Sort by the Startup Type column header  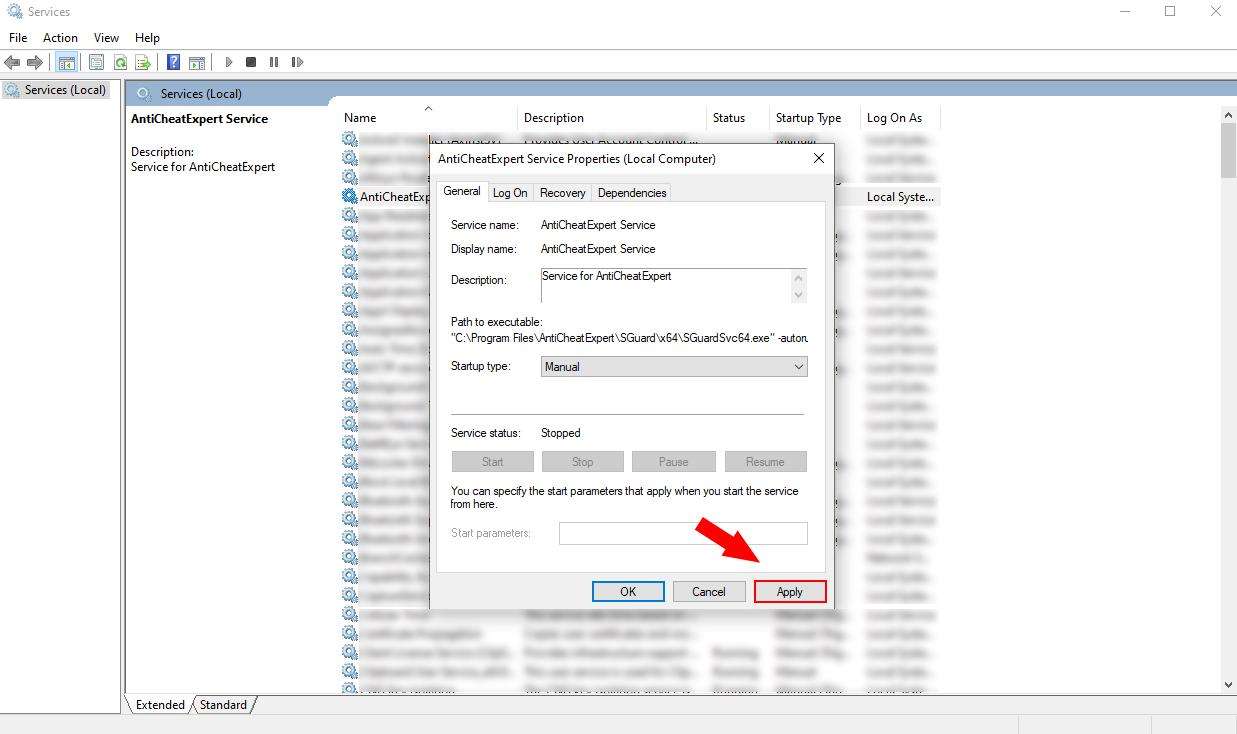coord(815,118)
